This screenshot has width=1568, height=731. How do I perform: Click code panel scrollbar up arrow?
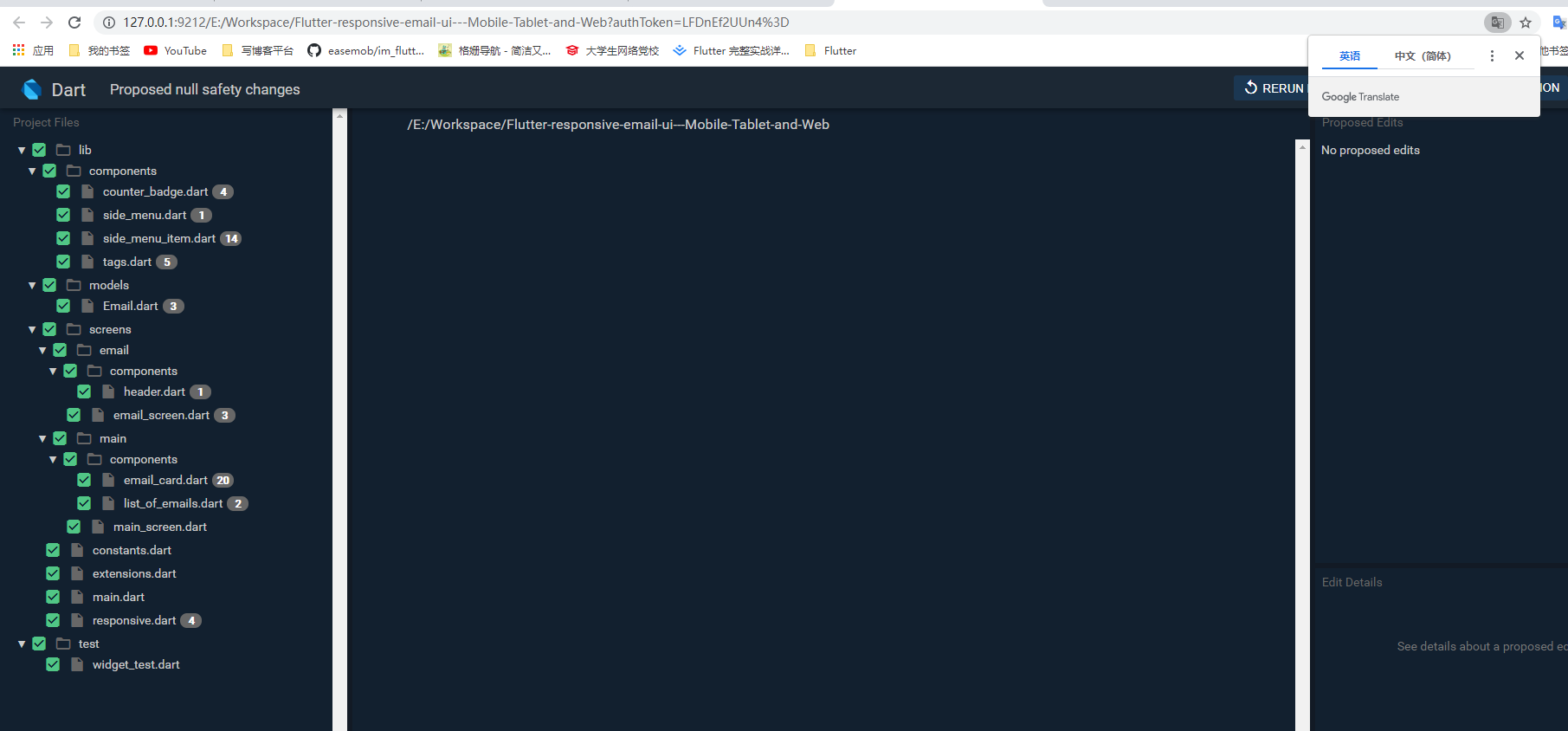(x=1302, y=147)
